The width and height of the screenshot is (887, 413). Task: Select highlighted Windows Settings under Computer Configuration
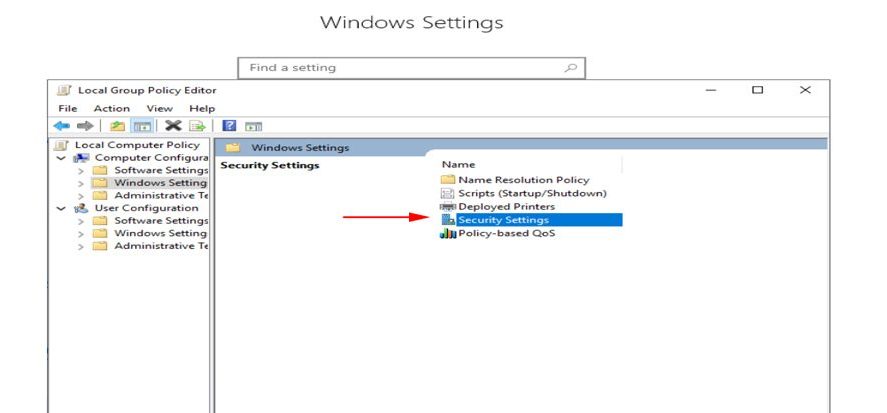[160, 183]
